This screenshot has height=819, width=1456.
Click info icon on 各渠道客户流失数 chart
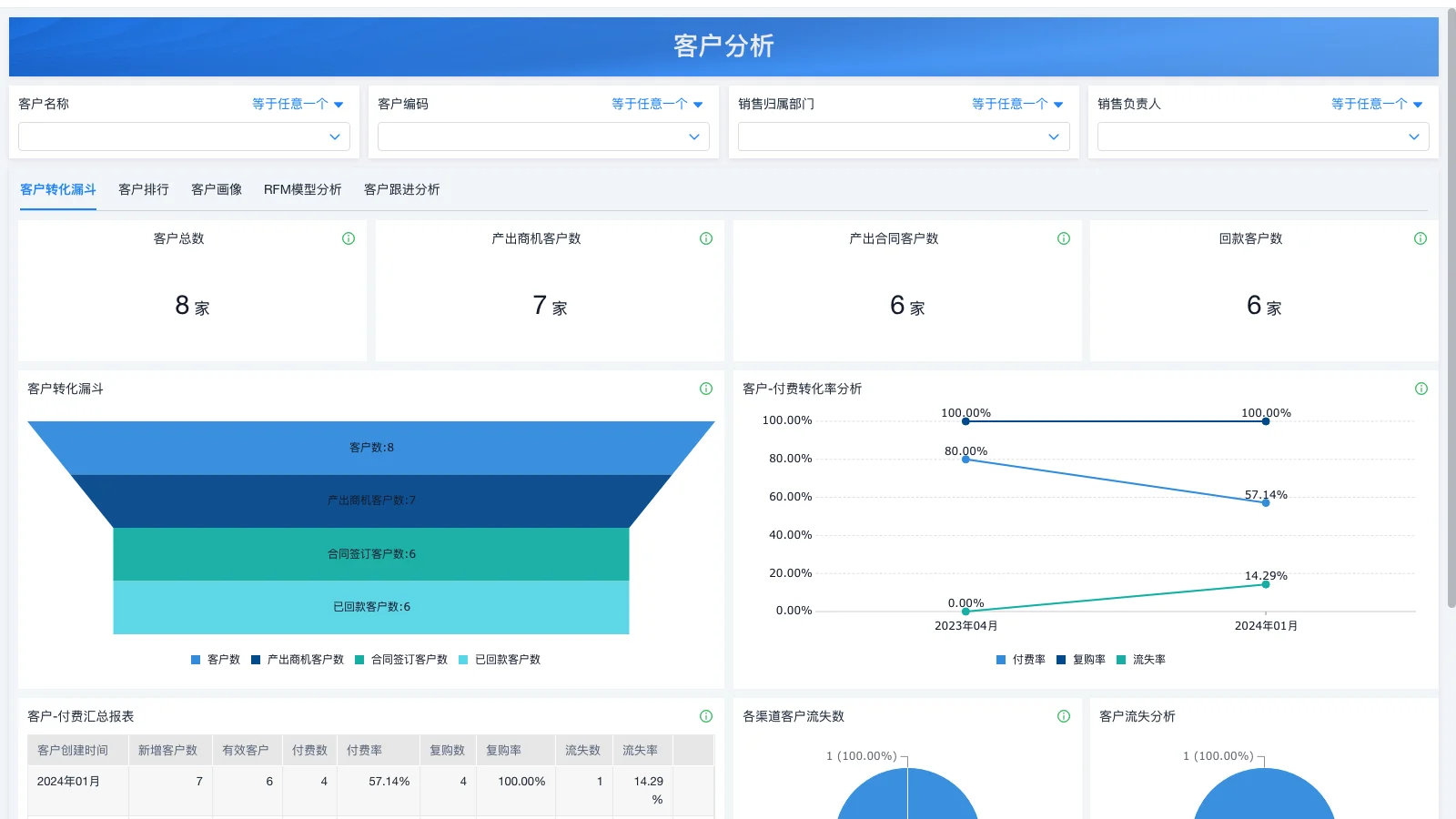pyautogui.click(x=1063, y=716)
